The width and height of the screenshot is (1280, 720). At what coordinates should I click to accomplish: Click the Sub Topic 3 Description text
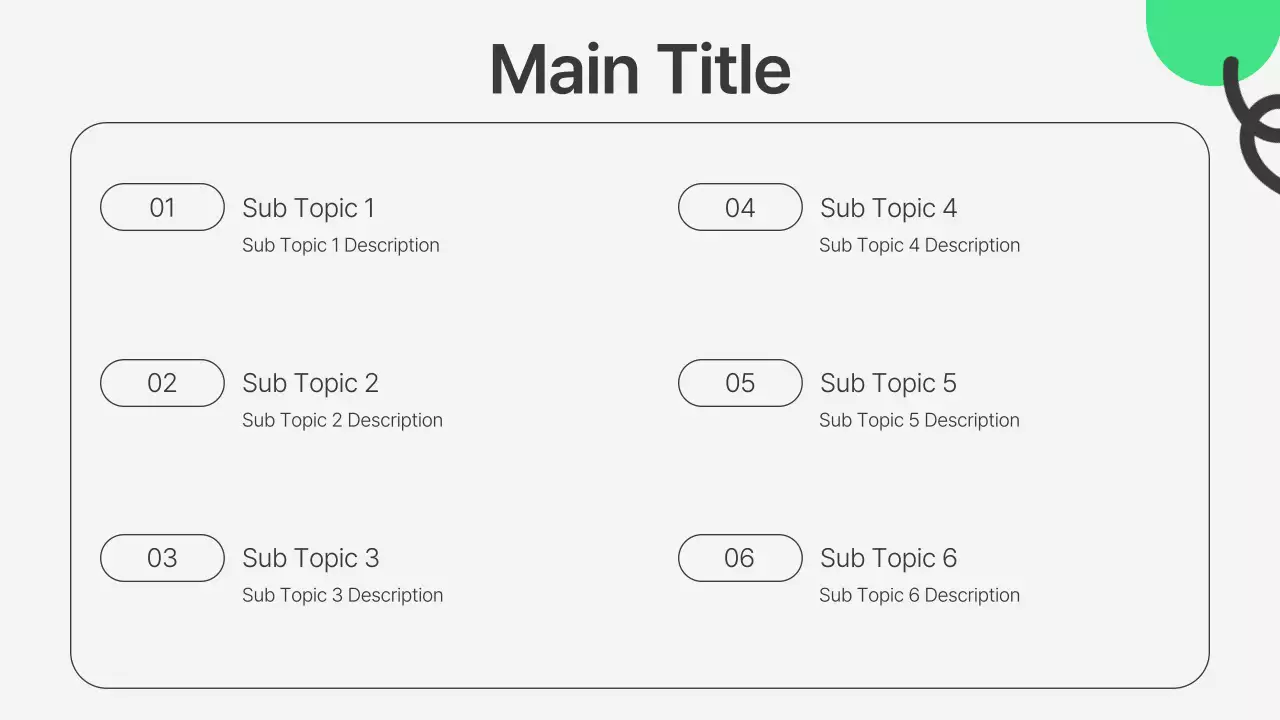(342, 595)
